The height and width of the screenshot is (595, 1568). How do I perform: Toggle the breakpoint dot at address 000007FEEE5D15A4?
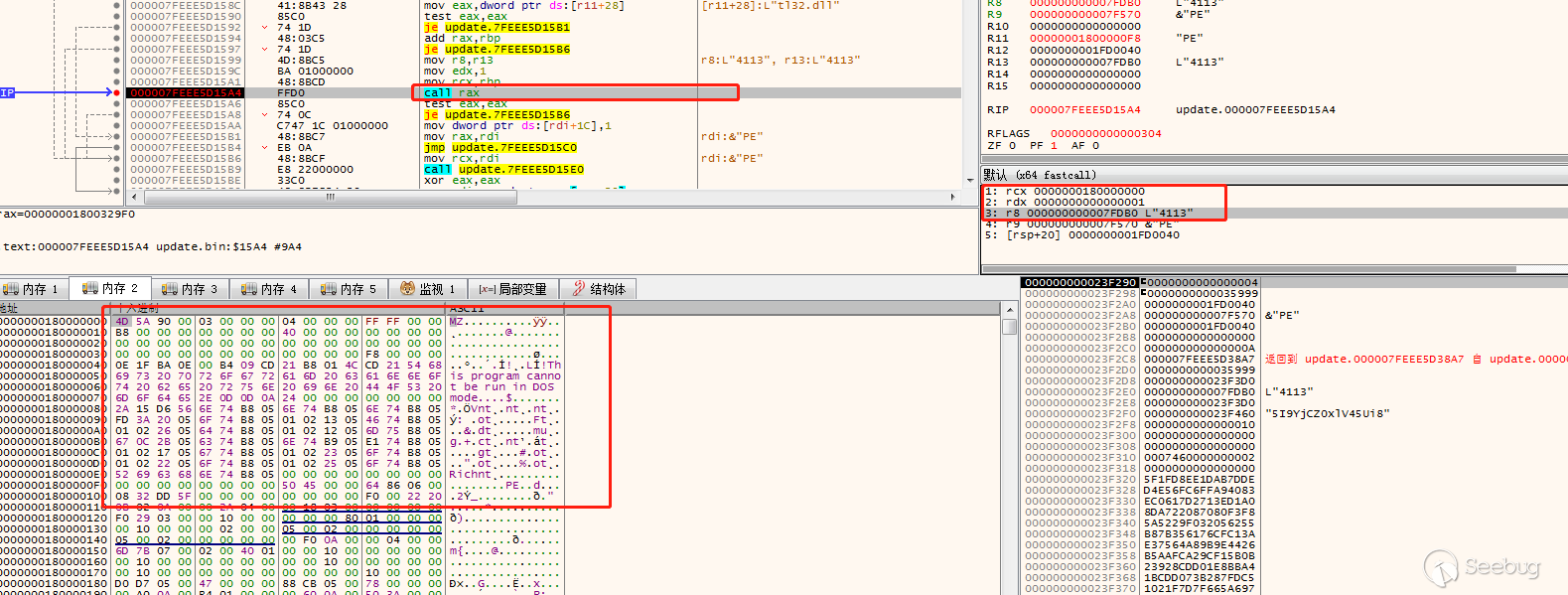(x=117, y=92)
